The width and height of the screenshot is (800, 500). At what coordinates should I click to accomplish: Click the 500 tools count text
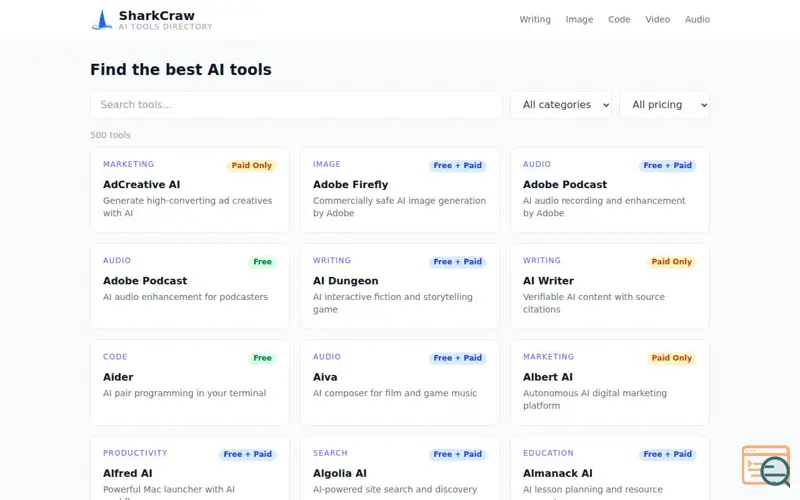(x=110, y=135)
